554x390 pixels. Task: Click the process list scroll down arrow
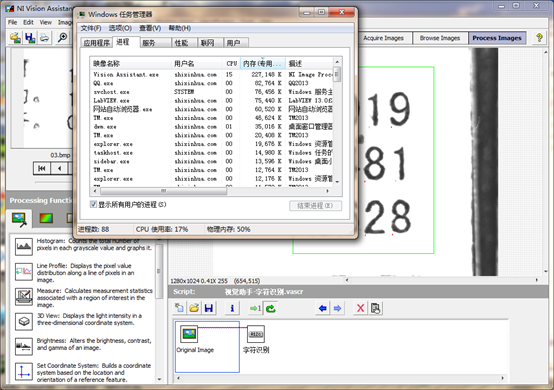coord(337,182)
